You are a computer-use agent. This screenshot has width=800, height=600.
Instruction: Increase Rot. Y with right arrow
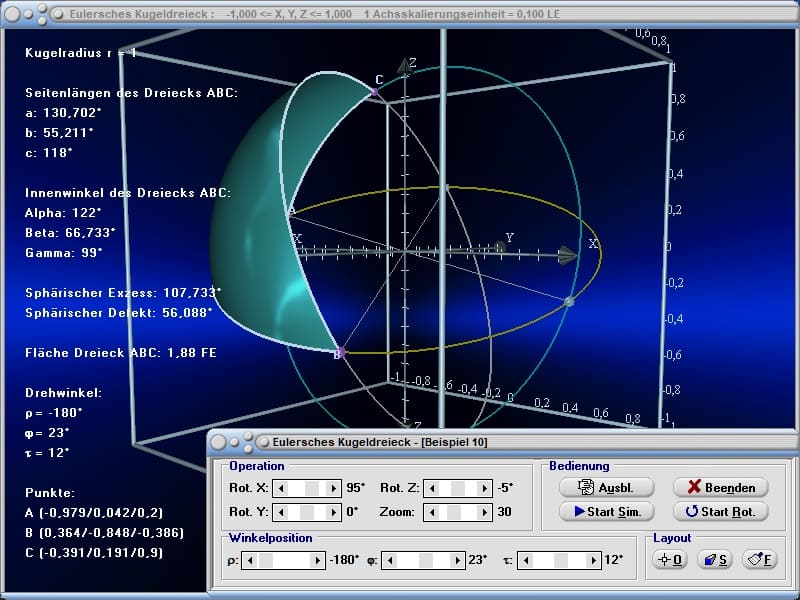pos(334,512)
